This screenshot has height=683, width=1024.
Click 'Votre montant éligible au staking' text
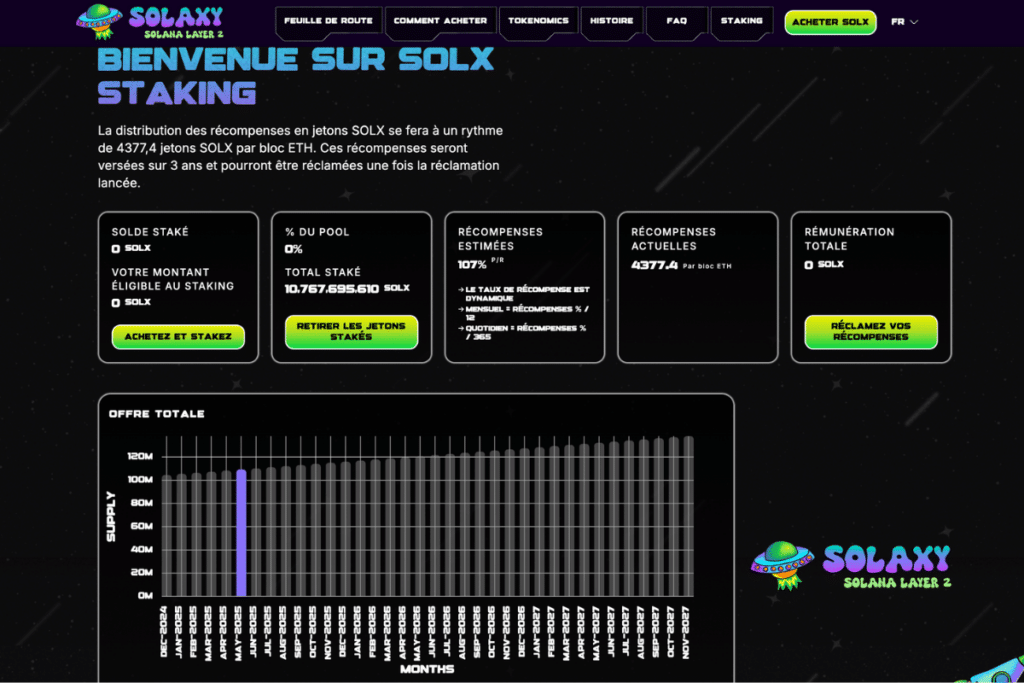coord(172,279)
